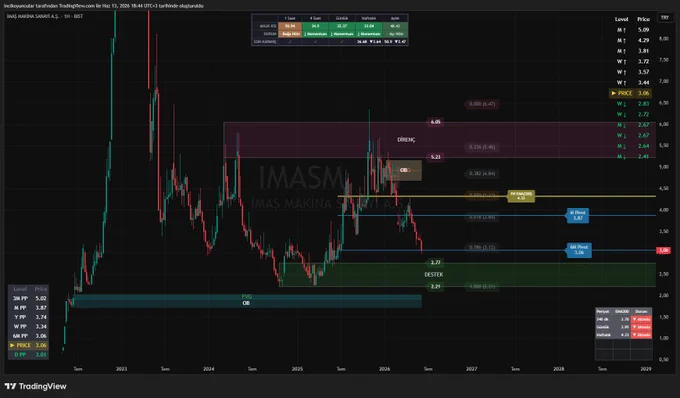Image resolution: width=680 pixels, height=398 pixels.
Task: Click the 2026 label on time axis
Action: point(384,369)
